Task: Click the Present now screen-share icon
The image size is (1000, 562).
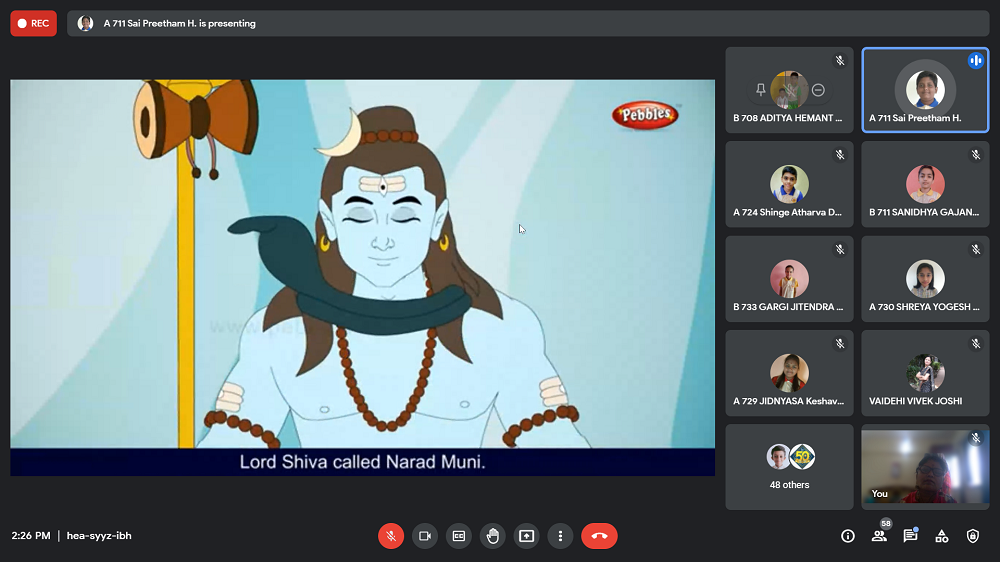Action: [527, 536]
